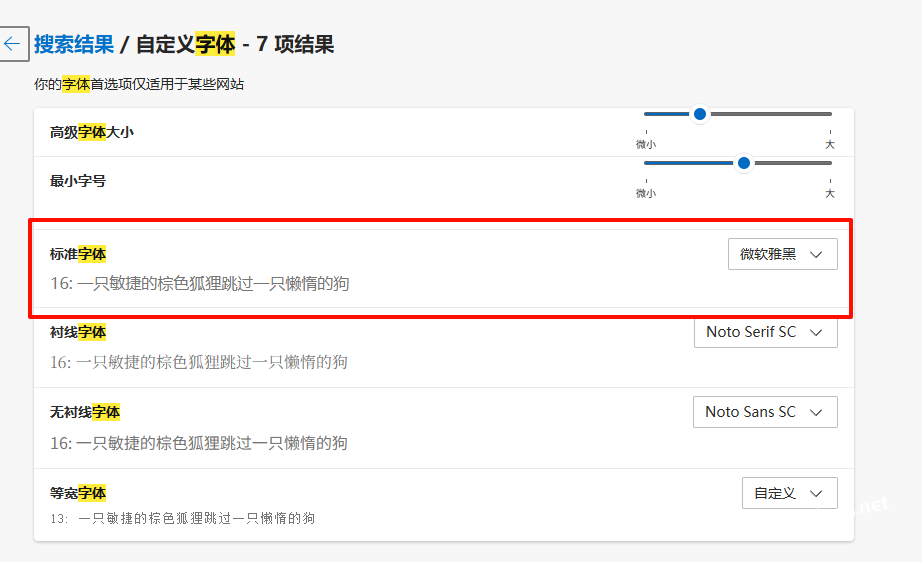Click the 最小字号 slider handle
This screenshot has height=562, width=922.
[743, 163]
